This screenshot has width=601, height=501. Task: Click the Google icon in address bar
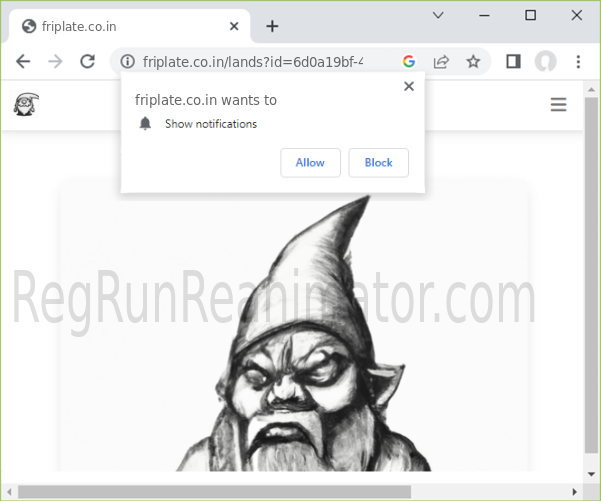click(409, 62)
